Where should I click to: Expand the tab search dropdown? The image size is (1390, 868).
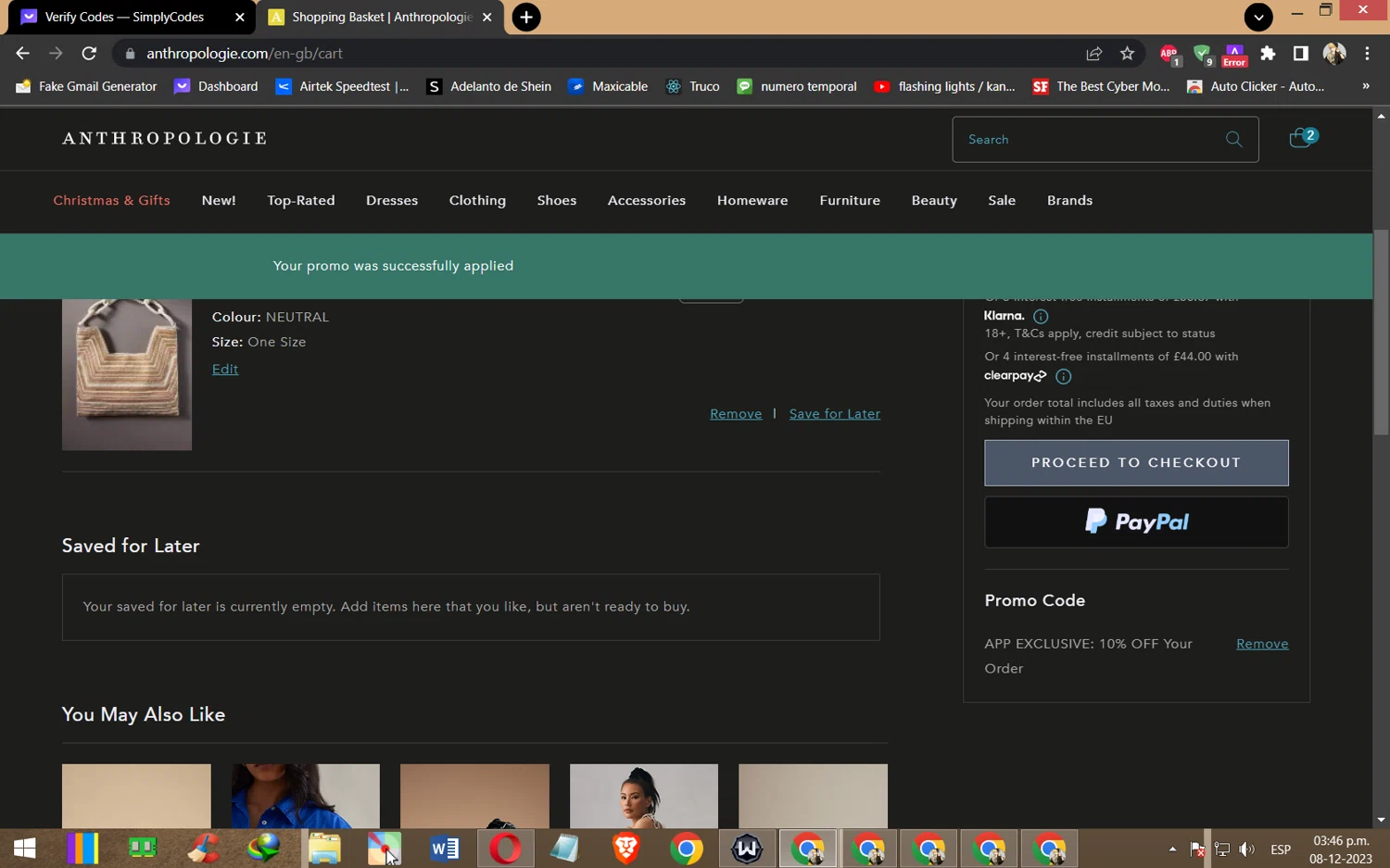coord(1257,17)
